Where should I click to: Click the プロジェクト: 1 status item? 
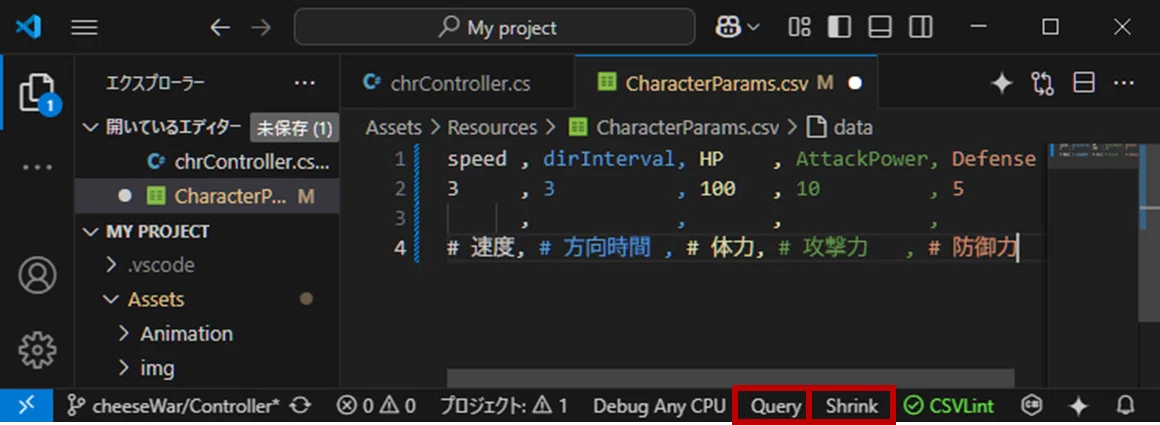(503, 406)
